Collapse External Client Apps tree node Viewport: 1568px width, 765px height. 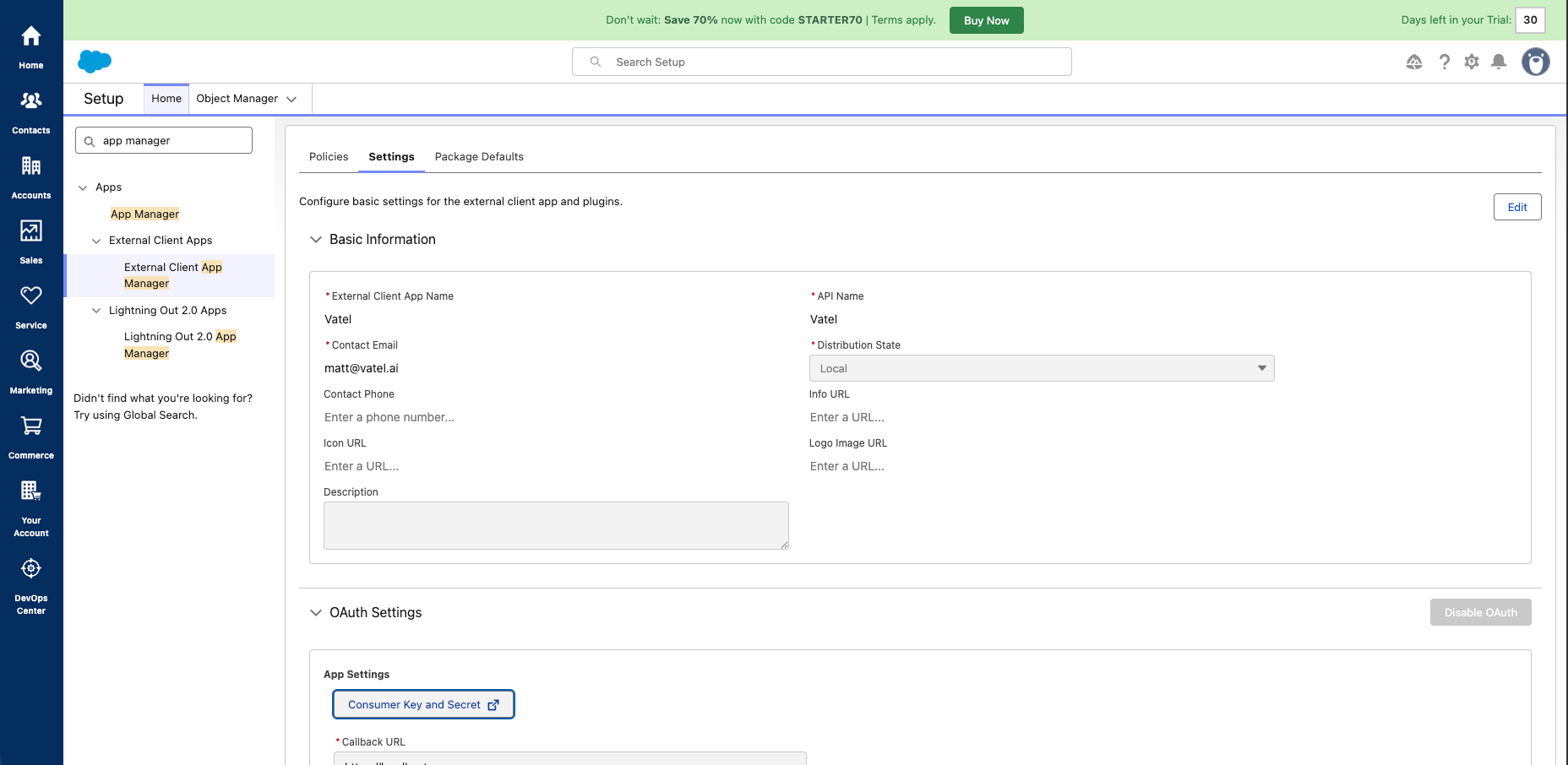(96, 241)
